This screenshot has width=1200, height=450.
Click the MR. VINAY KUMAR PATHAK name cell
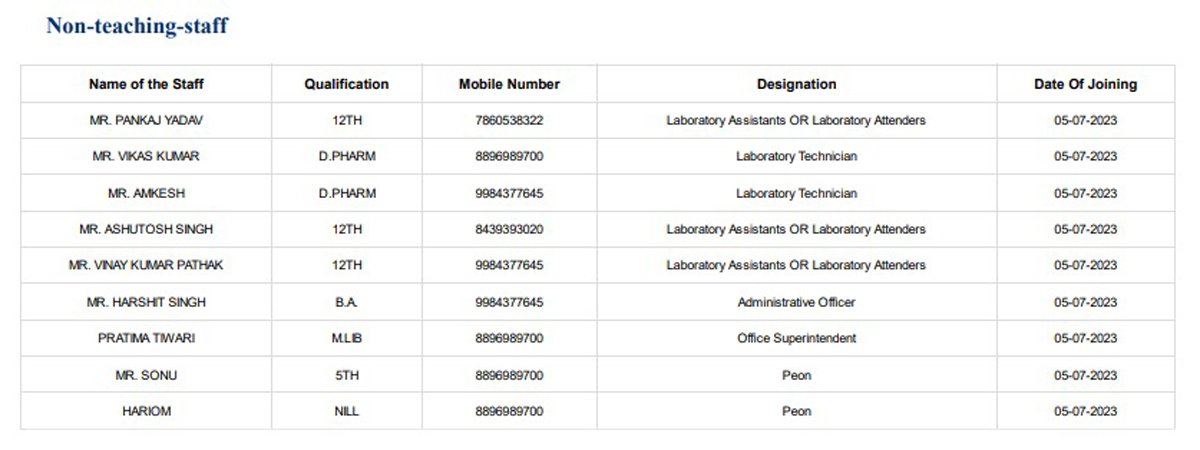point(146,265)
